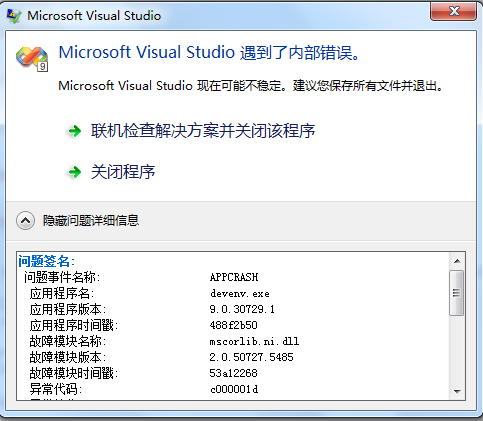Click green arrow beside 关闭程序
The height and width of the screenshot is (421, 483).
pyautogui.click(x=75, y=172)
